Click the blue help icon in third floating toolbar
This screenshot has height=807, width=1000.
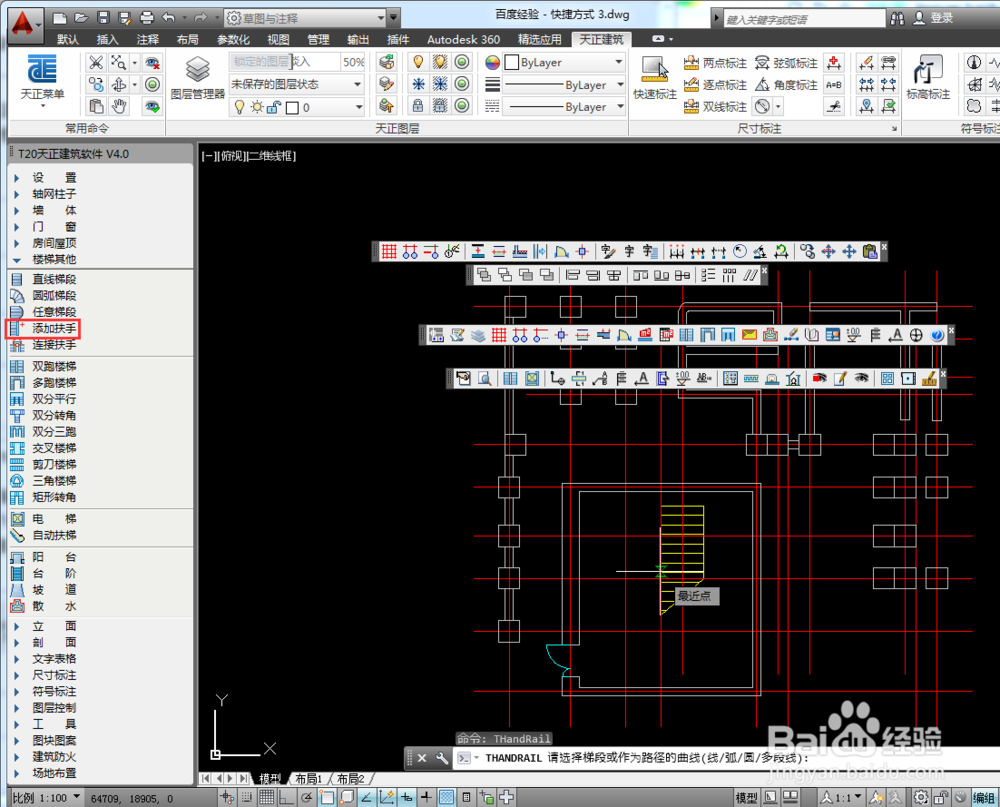click(x=936, y=335)
